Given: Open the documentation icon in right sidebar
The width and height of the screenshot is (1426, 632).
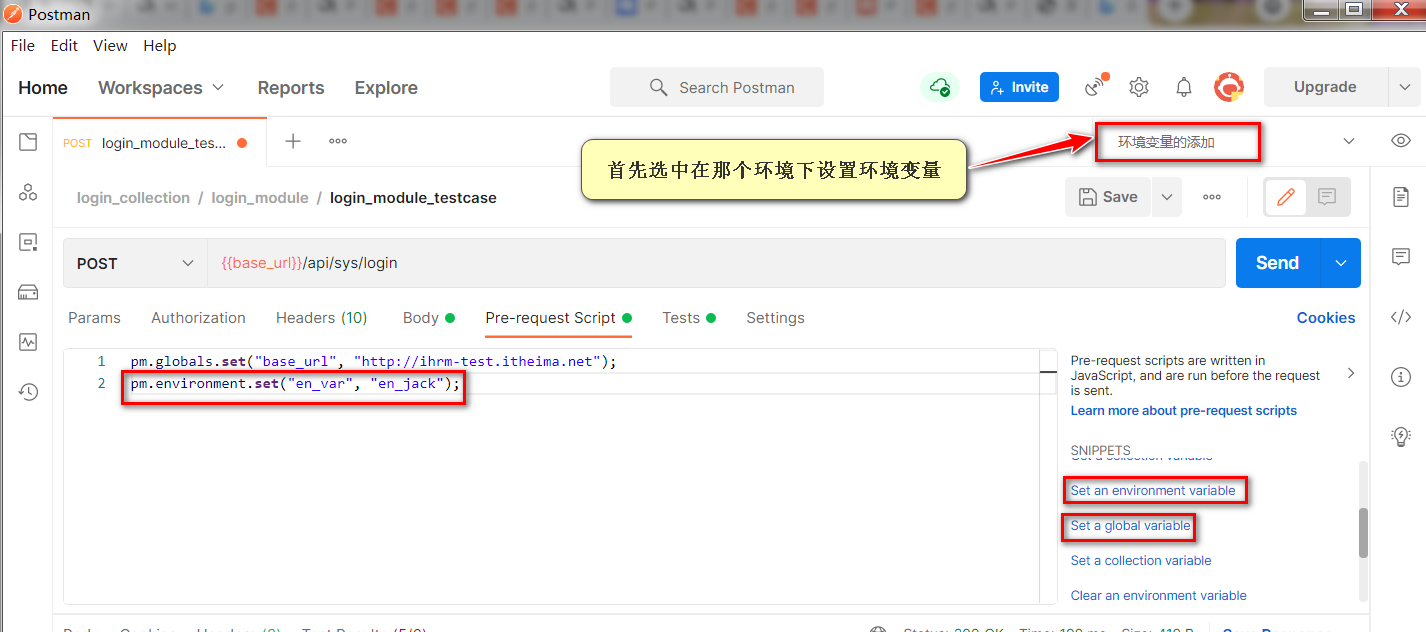Looking at the screenshot, I should click(1401, 197).
